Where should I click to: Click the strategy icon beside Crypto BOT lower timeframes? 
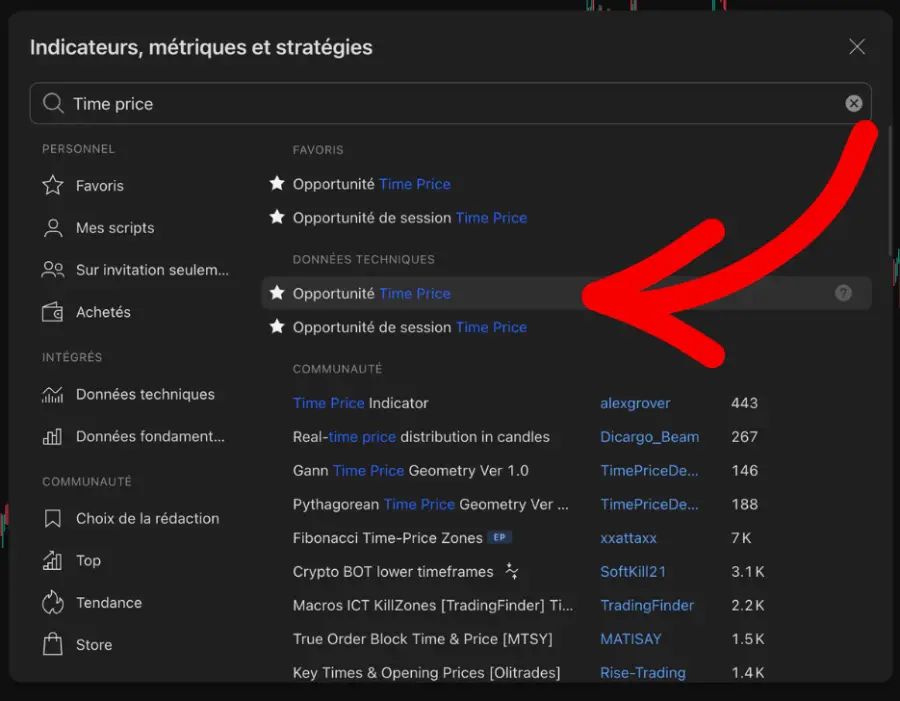(511, 571)
